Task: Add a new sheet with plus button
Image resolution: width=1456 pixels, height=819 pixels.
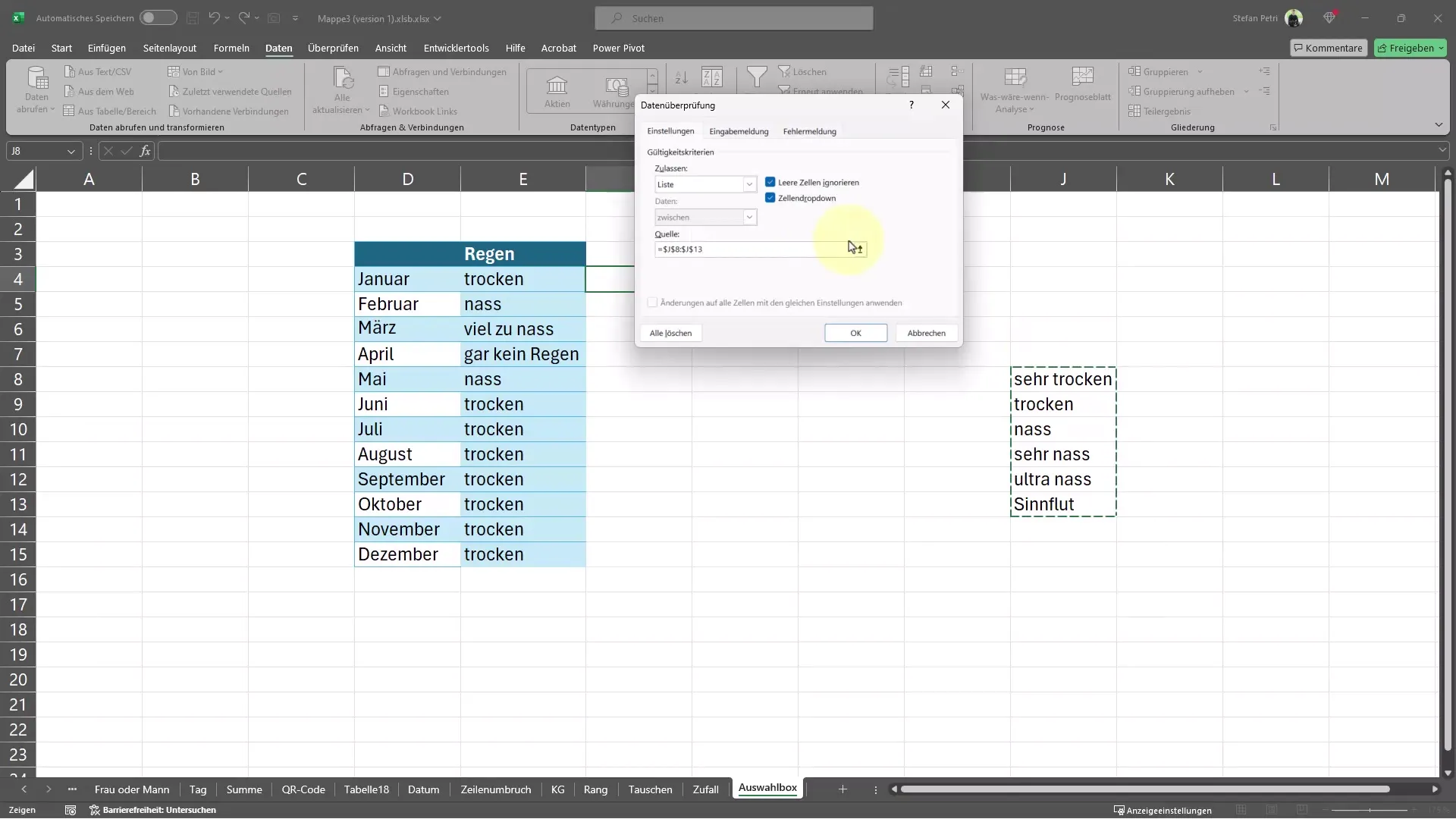Action: tap(842, 789)
